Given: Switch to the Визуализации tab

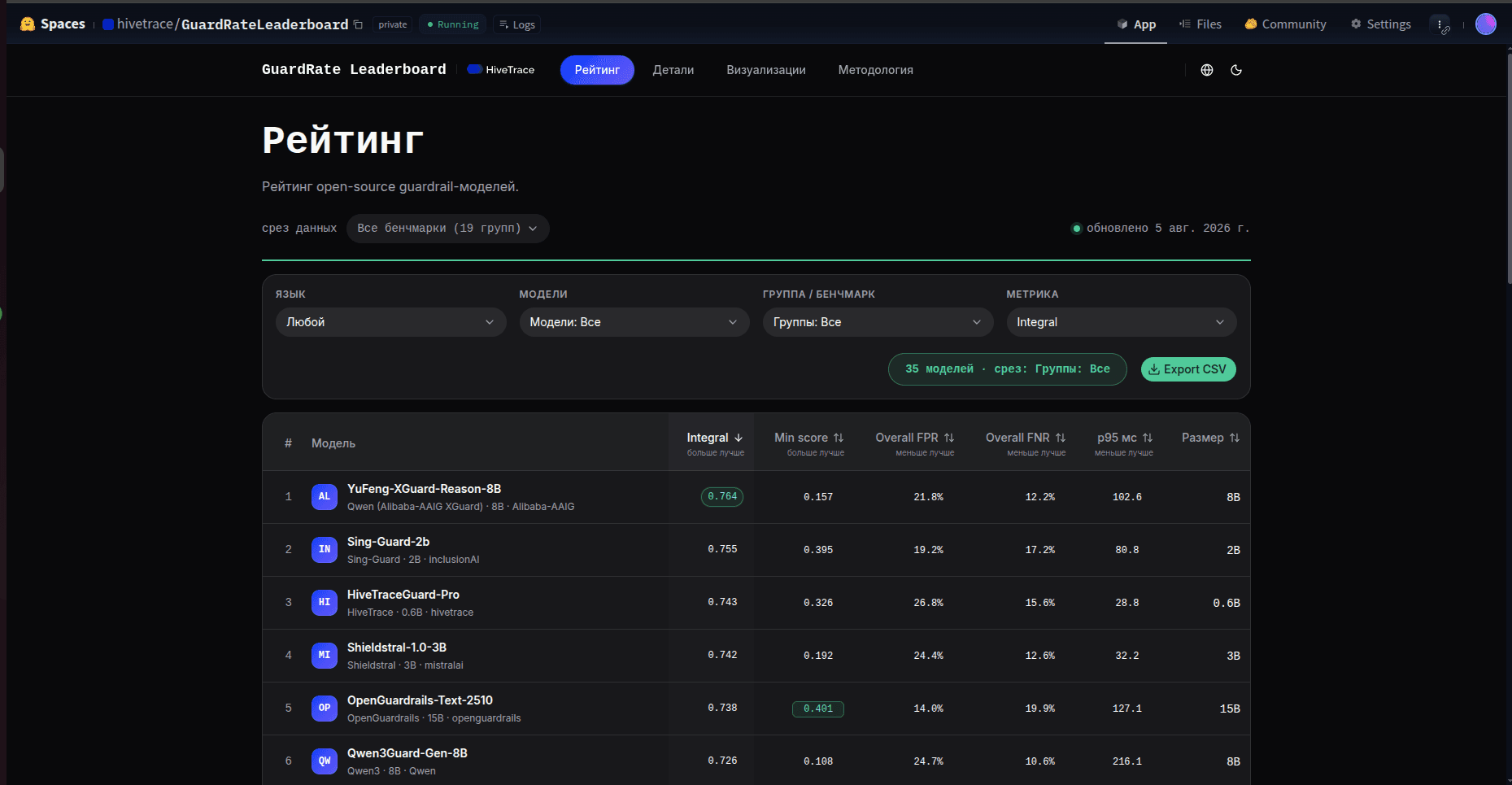Looking at the screenshot, I should (x=766, y=70).
